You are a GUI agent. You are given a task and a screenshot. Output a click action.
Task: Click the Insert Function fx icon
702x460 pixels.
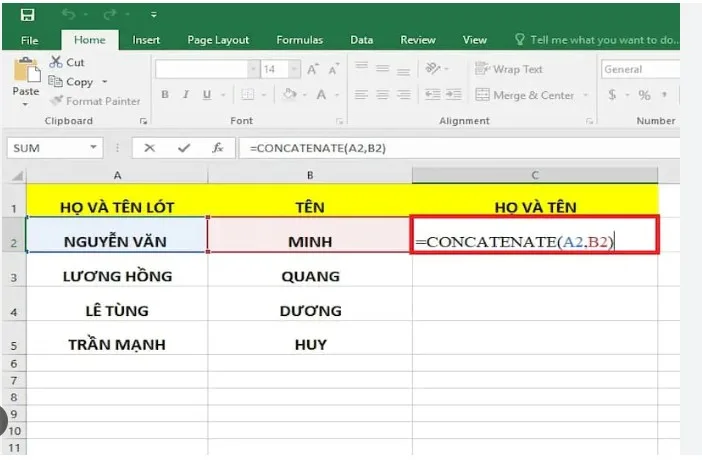pyautogui.click(x=218, y=148)
